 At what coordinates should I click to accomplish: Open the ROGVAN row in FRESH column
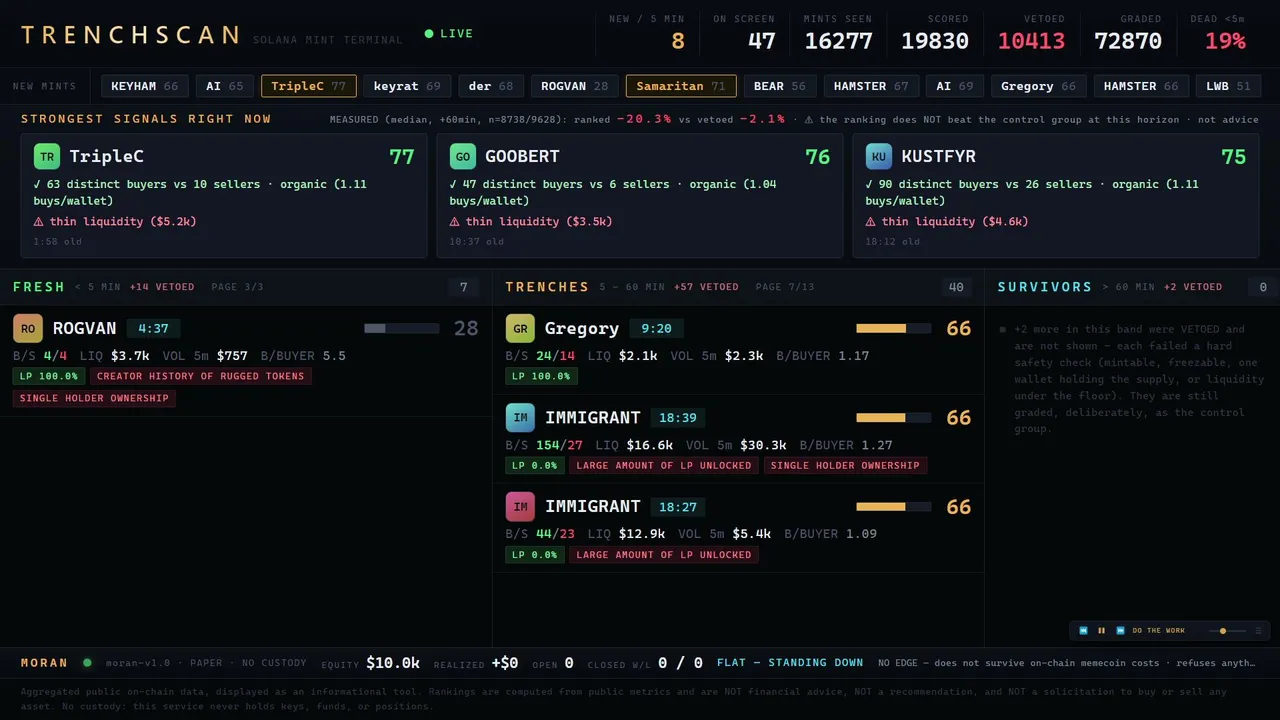(246, 360)
